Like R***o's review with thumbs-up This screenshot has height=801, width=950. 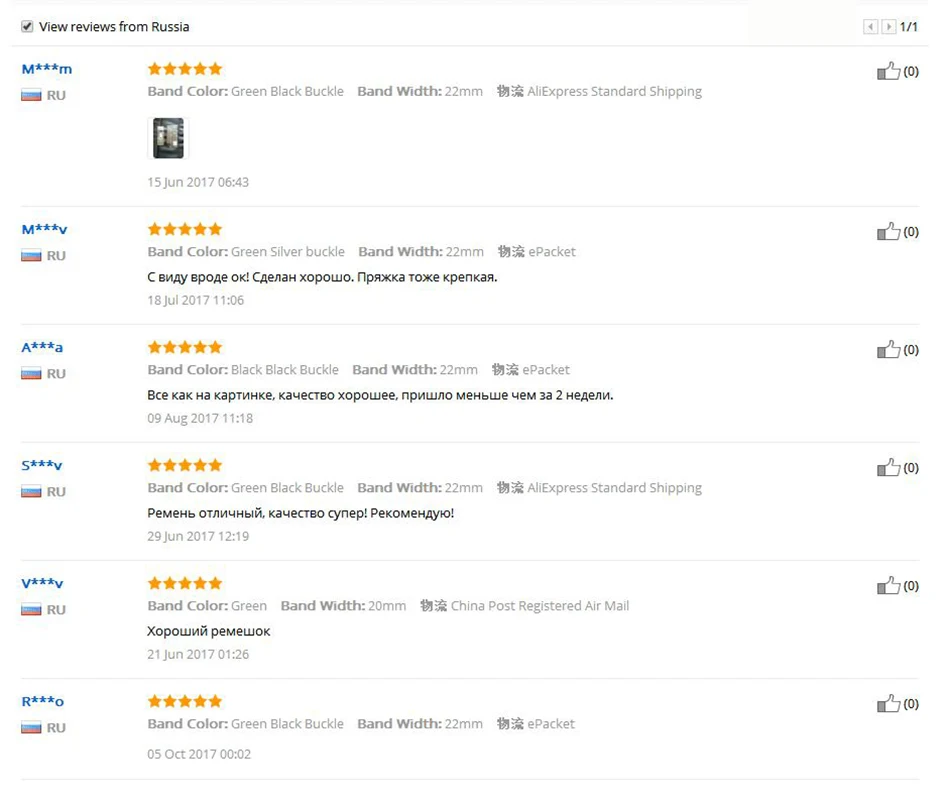pyautogui.click(x=888, y=704)
